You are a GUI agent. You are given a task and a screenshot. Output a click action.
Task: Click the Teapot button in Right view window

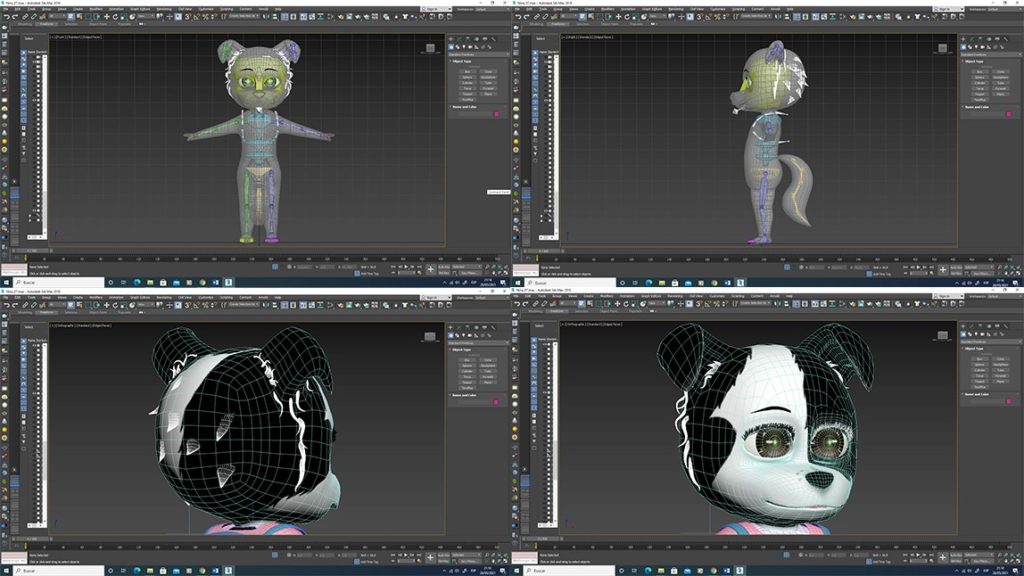tap(978, 94)
